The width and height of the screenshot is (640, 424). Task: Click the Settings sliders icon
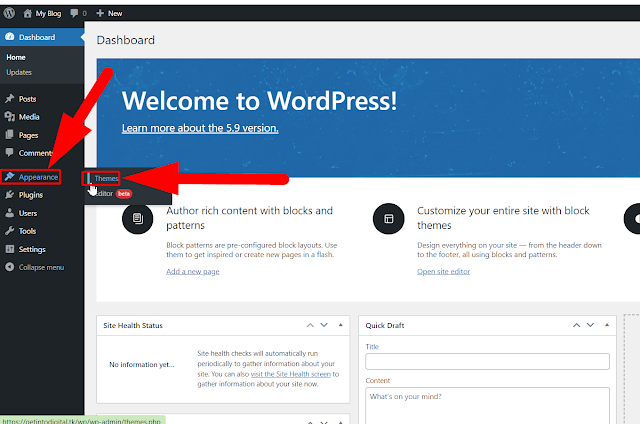[9, 249]
